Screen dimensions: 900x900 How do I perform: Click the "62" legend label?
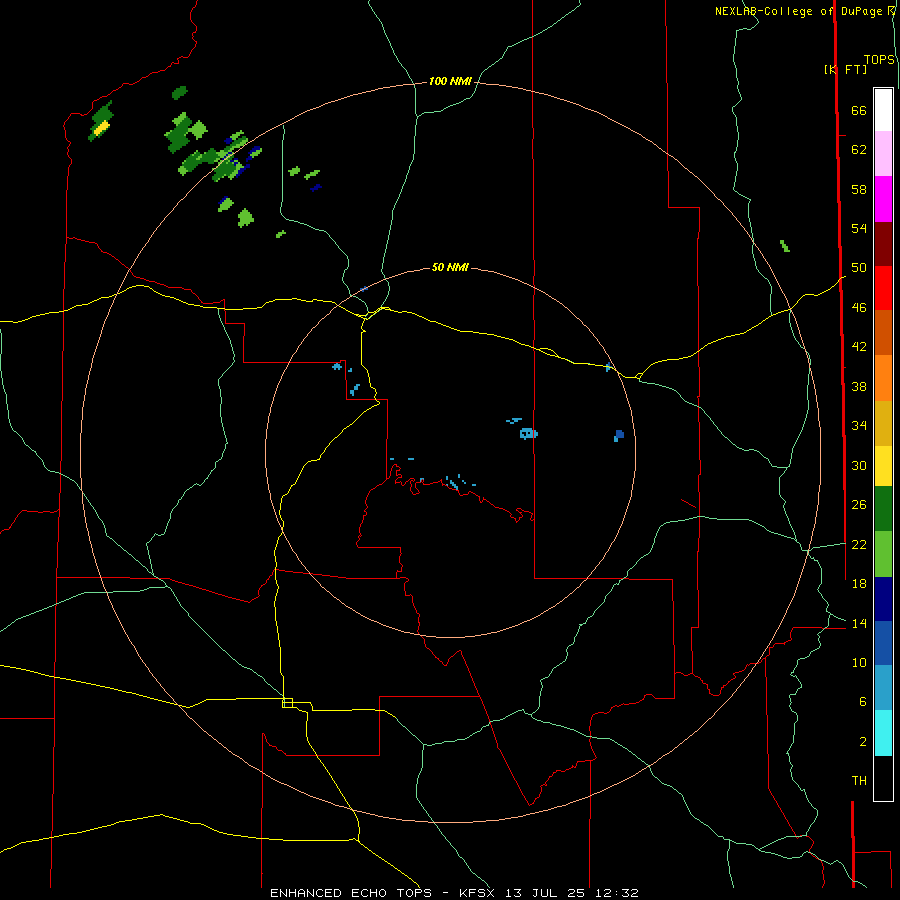coord(859,150)
